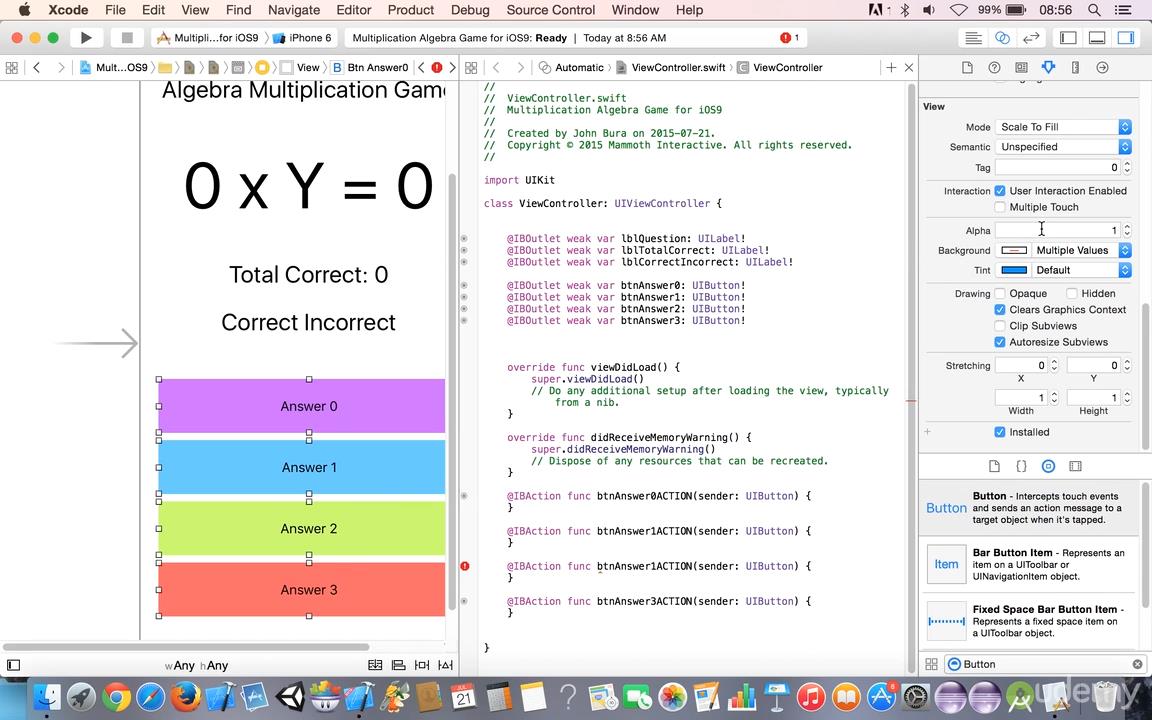Click the Background color swatch
Viewport: 1152px width, 720px height.
pyautogui.click(x=1015, y=251)
